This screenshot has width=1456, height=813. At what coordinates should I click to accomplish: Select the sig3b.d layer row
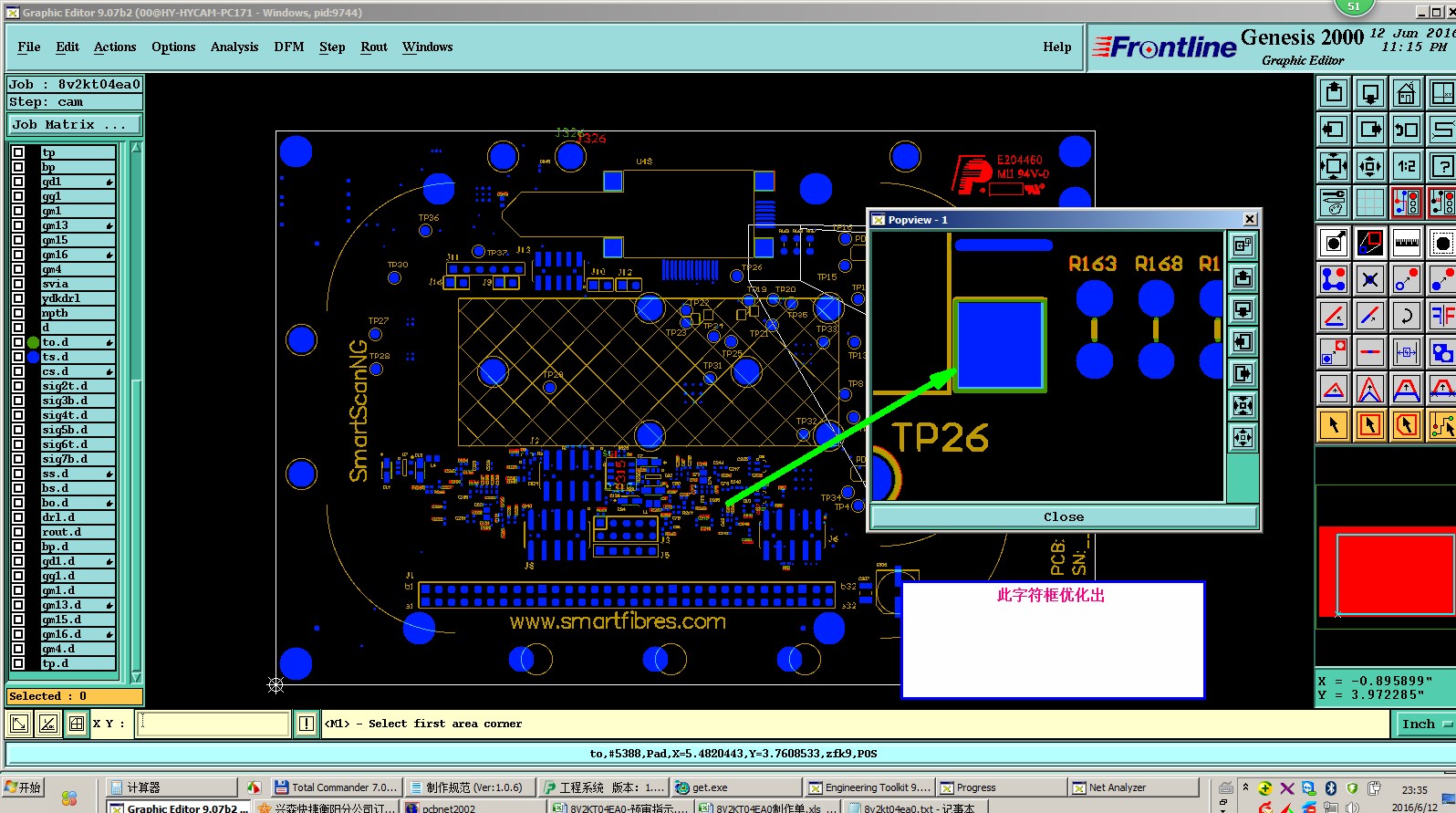coord(78,401)
